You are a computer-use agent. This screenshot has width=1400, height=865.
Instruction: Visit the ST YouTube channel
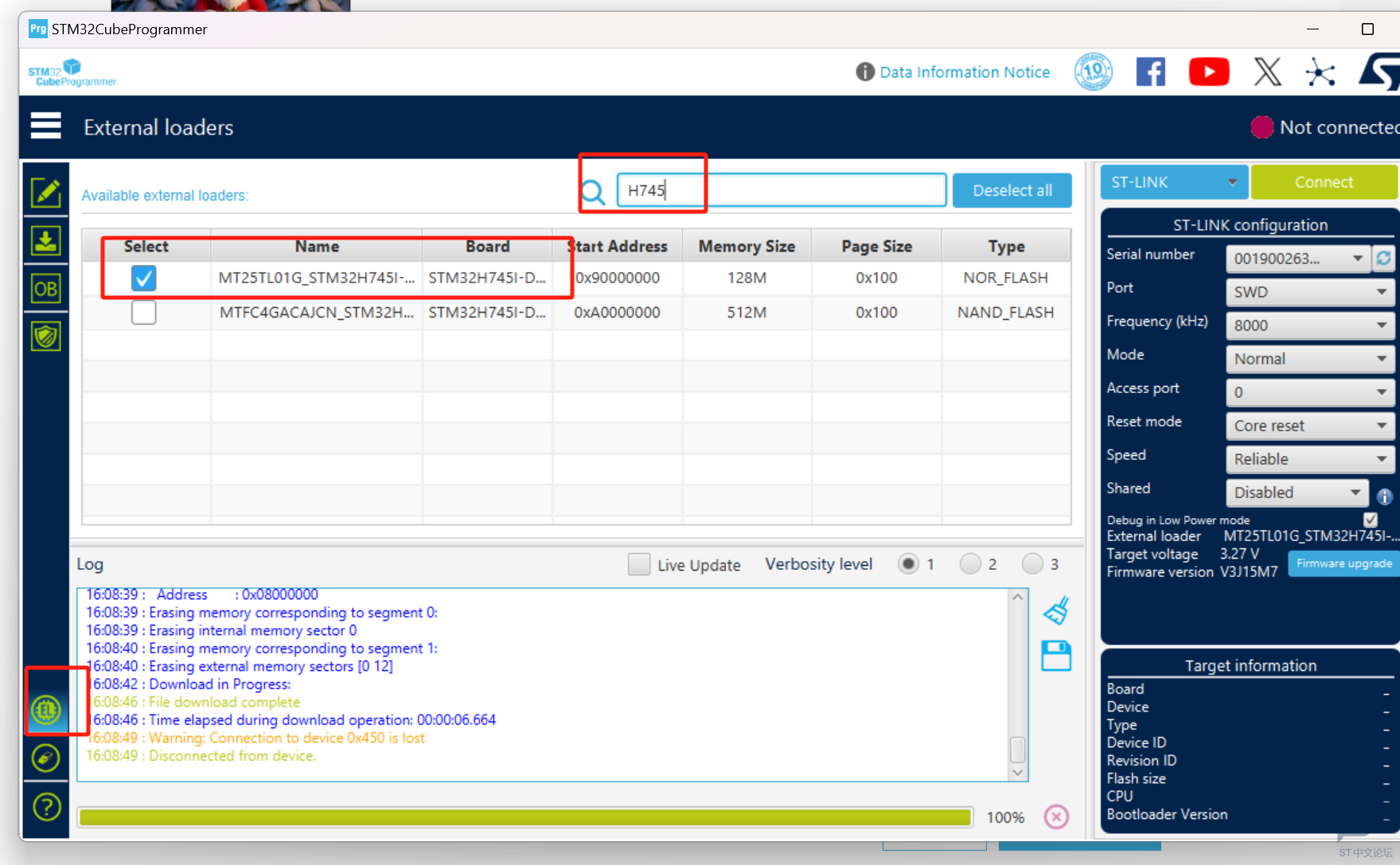coord(1209,72)
